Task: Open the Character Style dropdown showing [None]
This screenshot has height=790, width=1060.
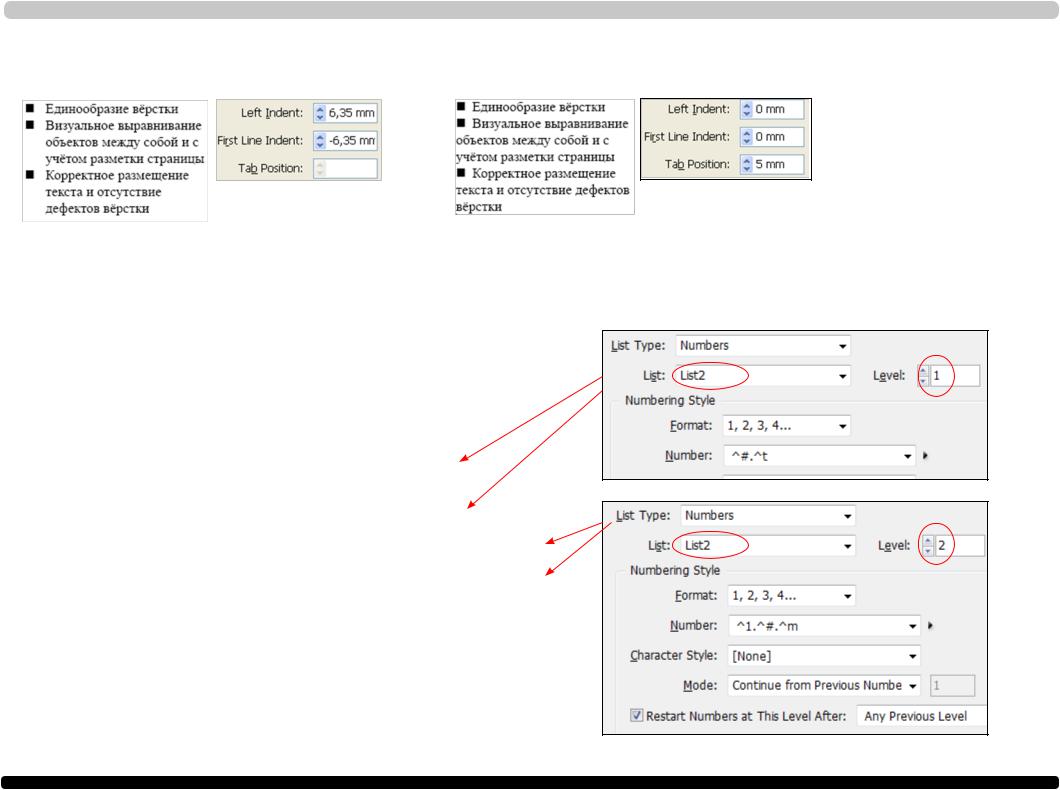Action: pos(824,656)
